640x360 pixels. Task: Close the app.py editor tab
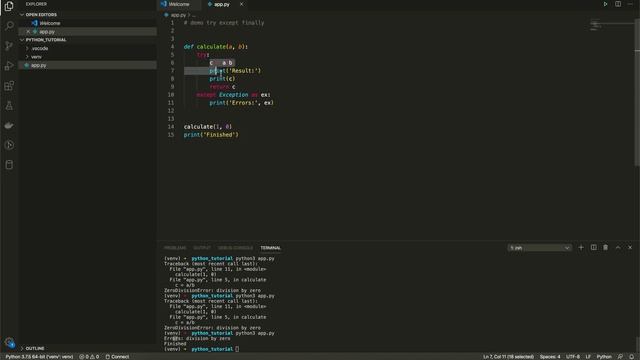(x=241, y=4)
